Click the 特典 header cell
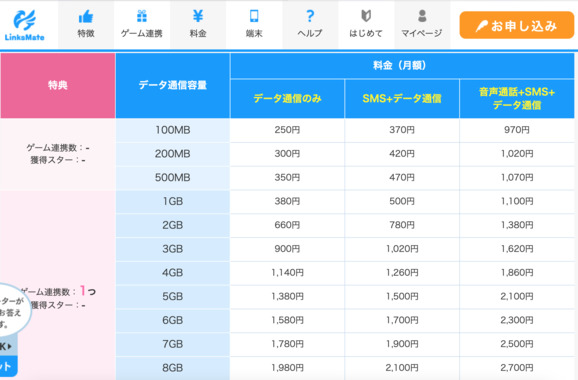Image resolution: width=578 pixels, height=380 pixels. (x=58, y=86)
